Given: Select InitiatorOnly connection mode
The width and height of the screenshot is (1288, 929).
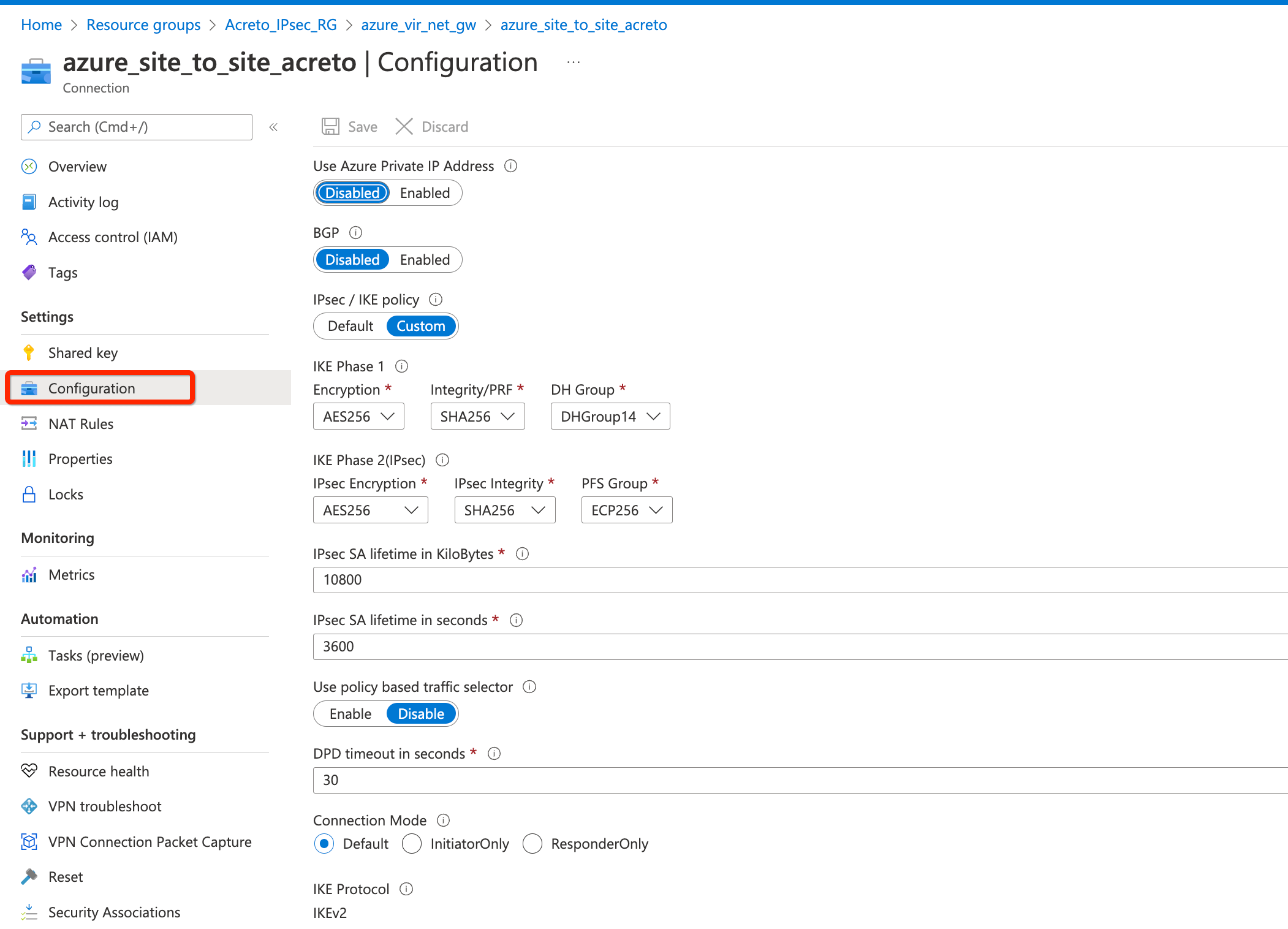Looking at the screenshot, I should click(x=412, y=844).
